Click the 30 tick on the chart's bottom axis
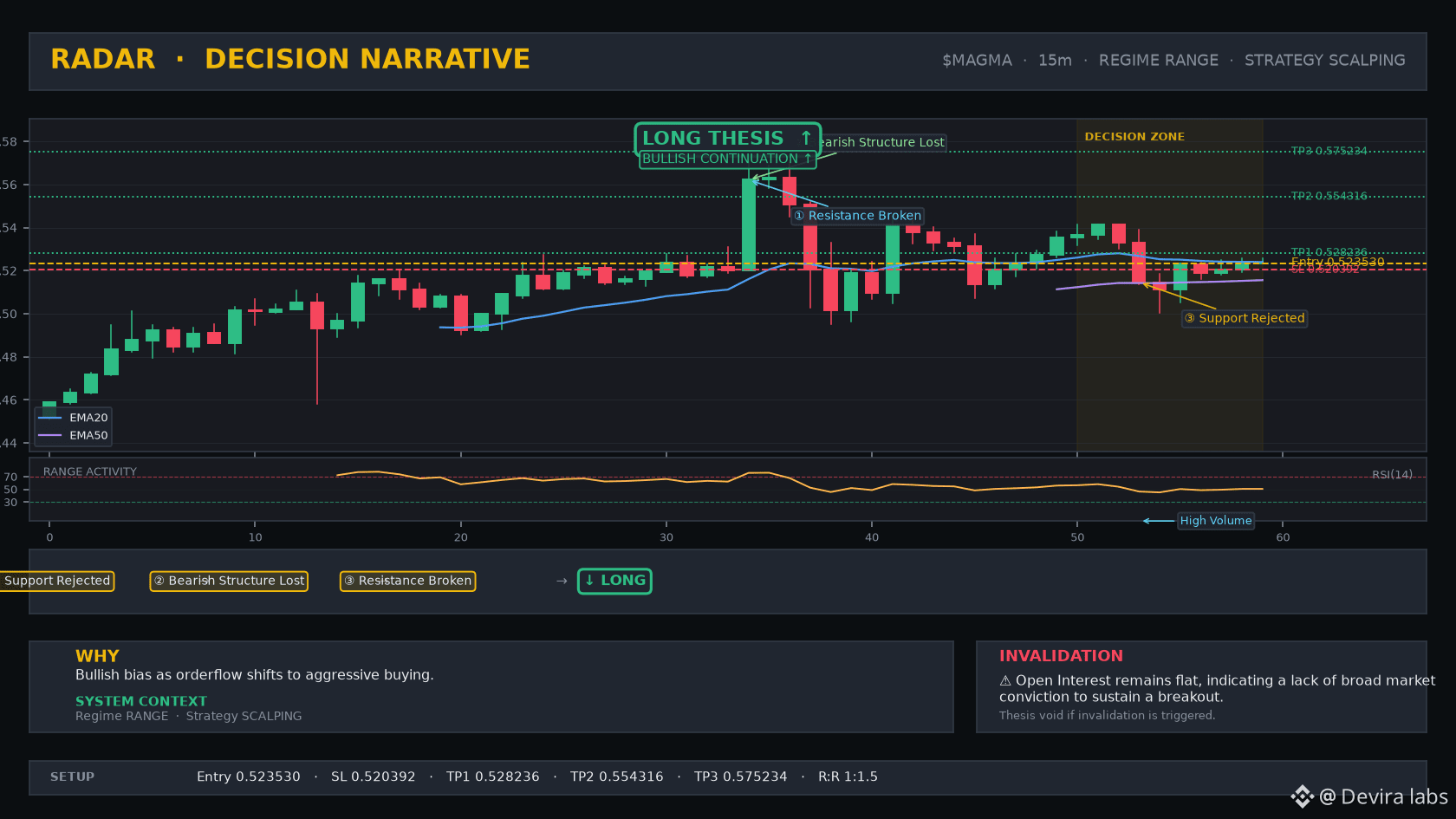The height and width of the screenshot is (819, 1456). [x=666, y=537]
